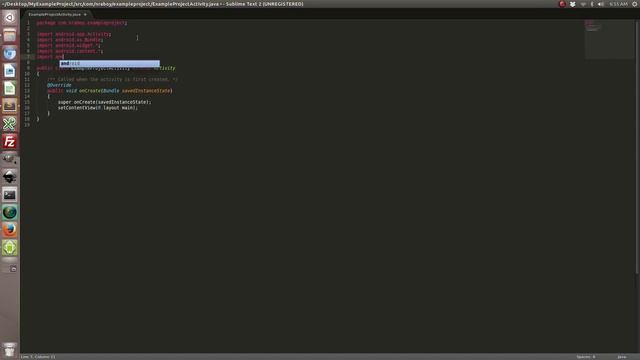This screenshot has height=360, width=640.
Task: Open the Bluetooth indicator
Action: 592,4
